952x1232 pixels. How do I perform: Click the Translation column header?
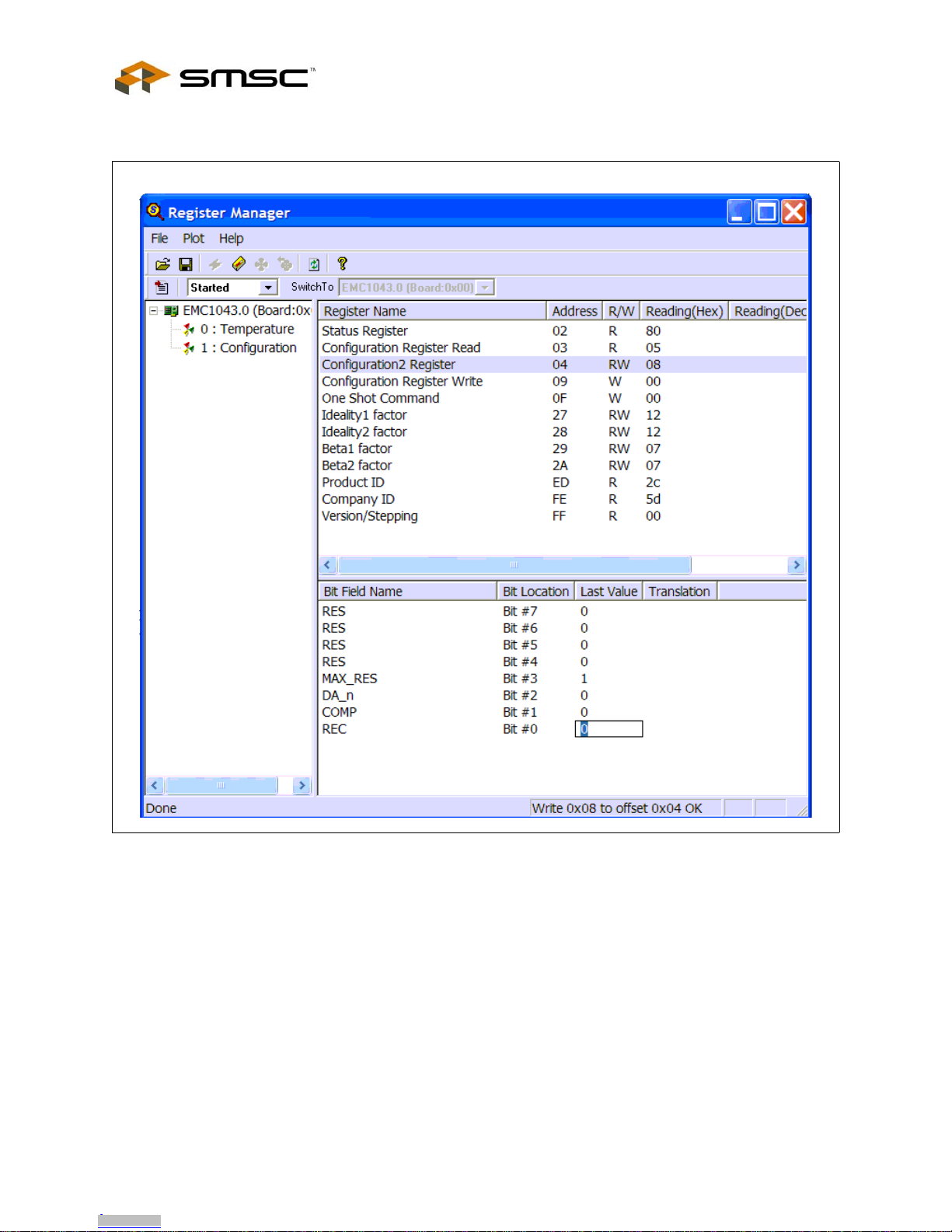point(680,592)
